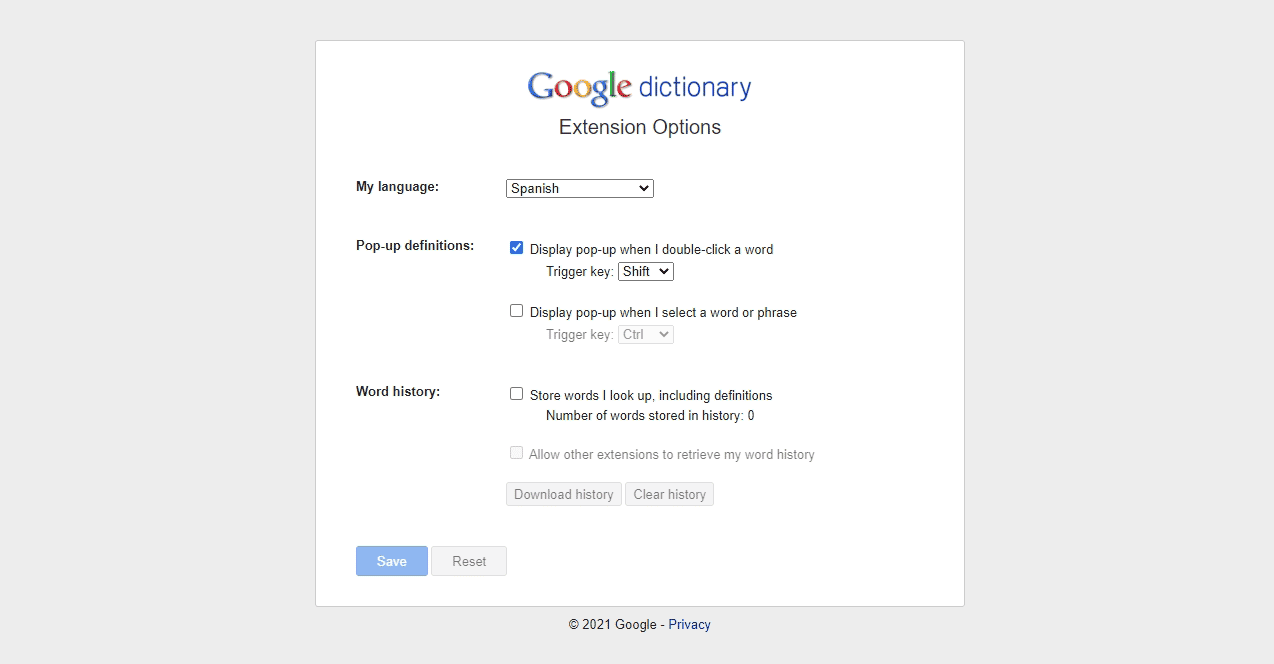Click the double-click a word option label
Image resolution: width=1274 pixels, height=664 pixels.
(x=651, y=249)
